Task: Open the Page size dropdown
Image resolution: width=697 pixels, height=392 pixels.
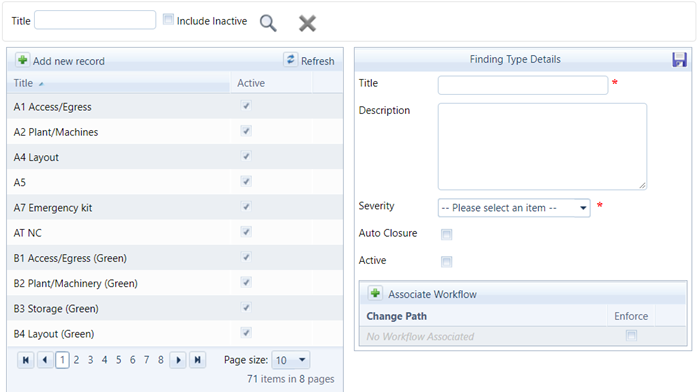Action: click(x=290, y=360)
